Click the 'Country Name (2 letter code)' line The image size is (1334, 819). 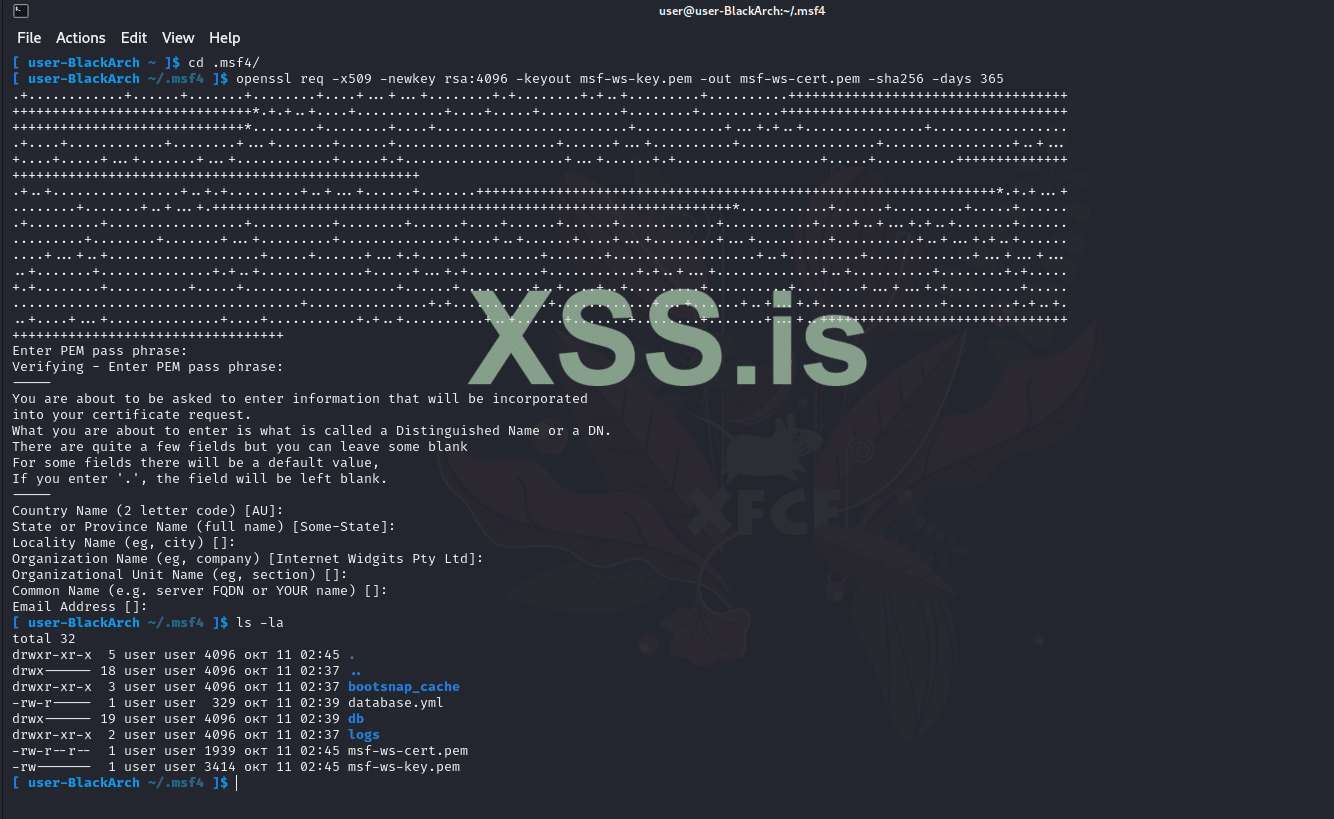tap(148, 511)
